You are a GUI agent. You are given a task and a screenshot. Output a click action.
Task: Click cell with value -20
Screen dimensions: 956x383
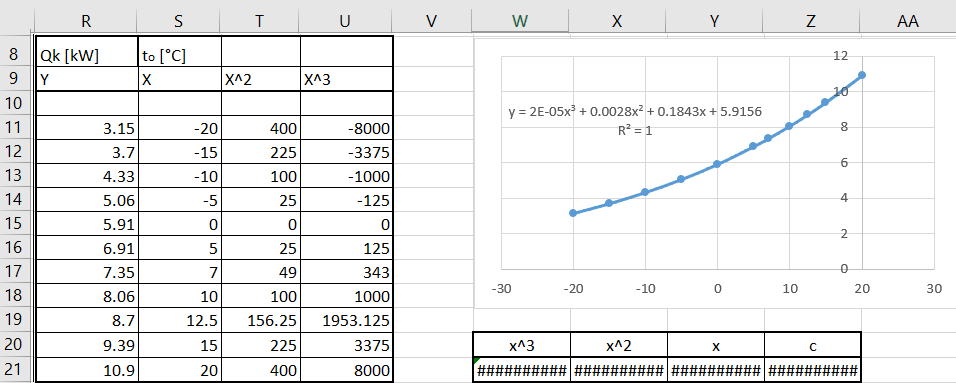179,128
